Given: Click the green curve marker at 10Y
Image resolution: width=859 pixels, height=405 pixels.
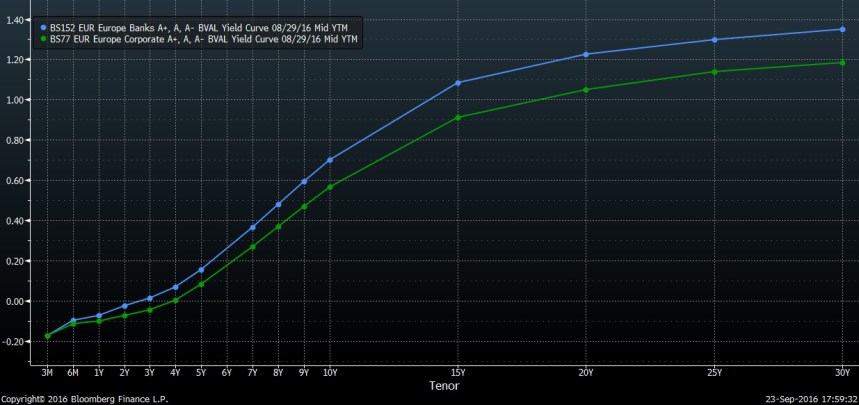Looking at the screenshot, I should click(x=330, y=187).
